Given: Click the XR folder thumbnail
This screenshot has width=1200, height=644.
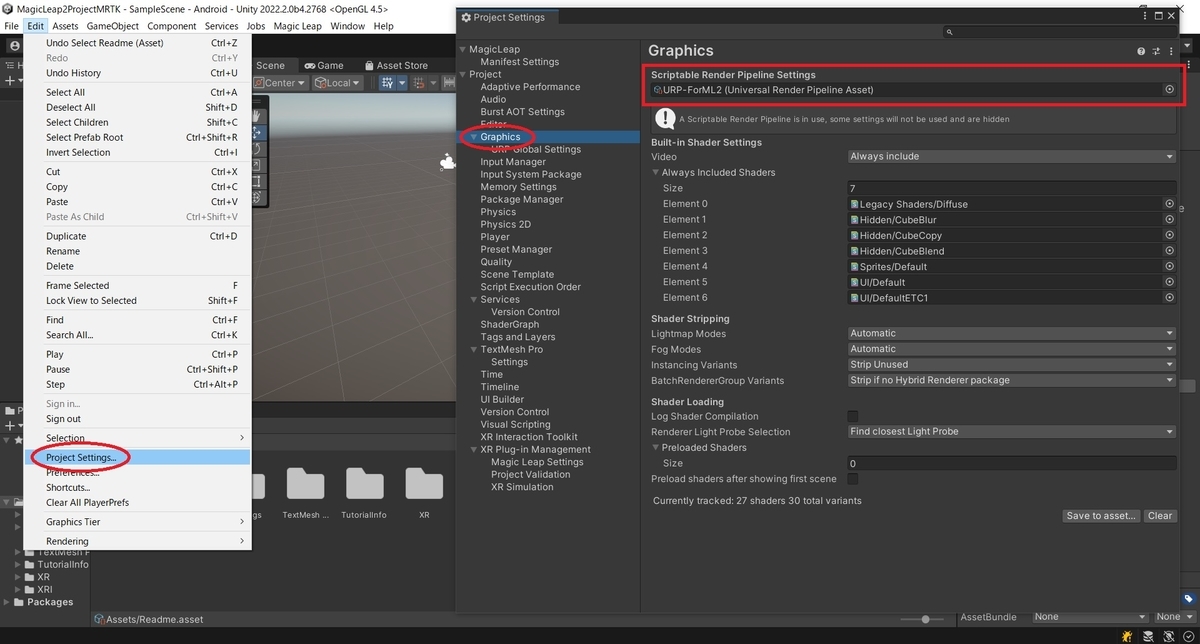Looking at the screenshot, I should coord(424,483).
